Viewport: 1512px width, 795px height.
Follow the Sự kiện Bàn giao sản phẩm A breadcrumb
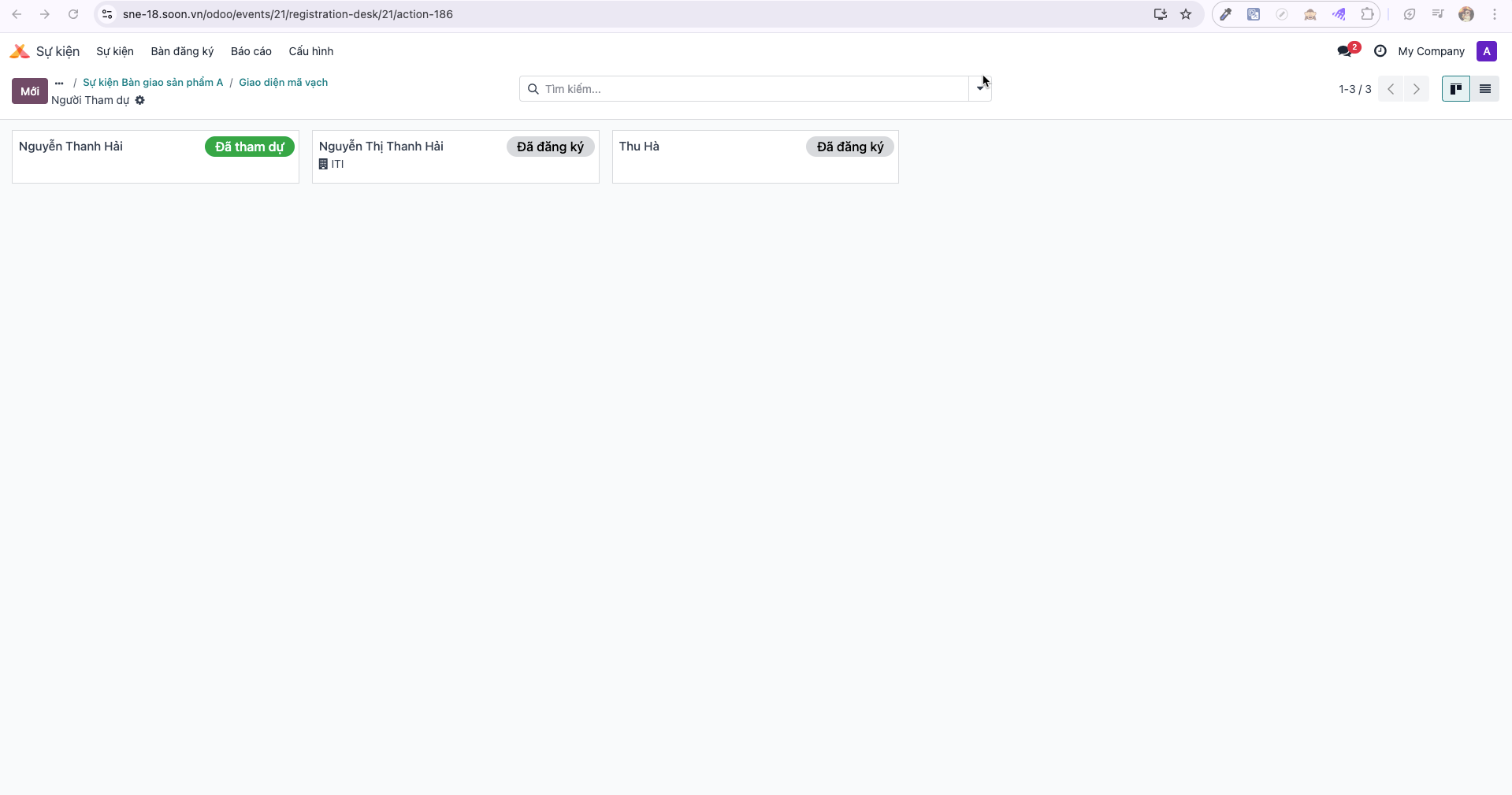pos(153,82)
